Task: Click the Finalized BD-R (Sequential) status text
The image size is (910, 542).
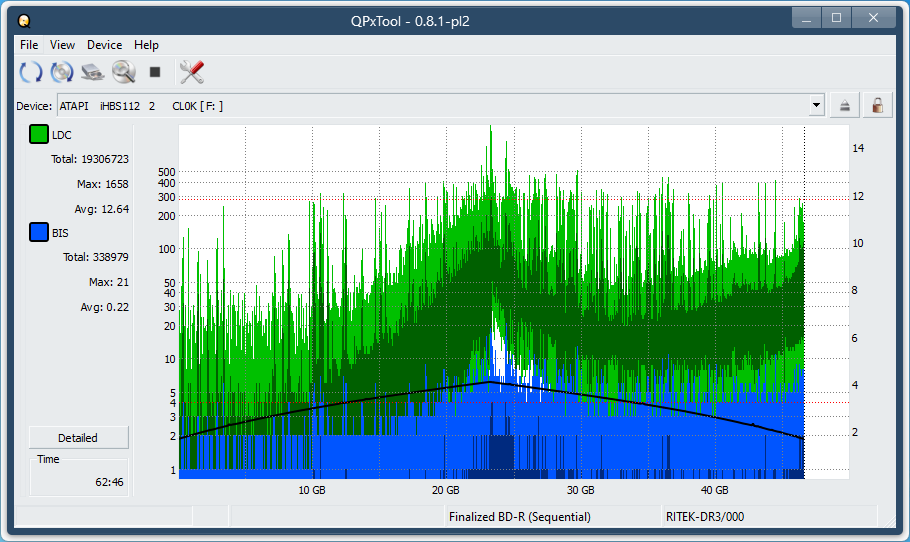Action: [519, 516]
